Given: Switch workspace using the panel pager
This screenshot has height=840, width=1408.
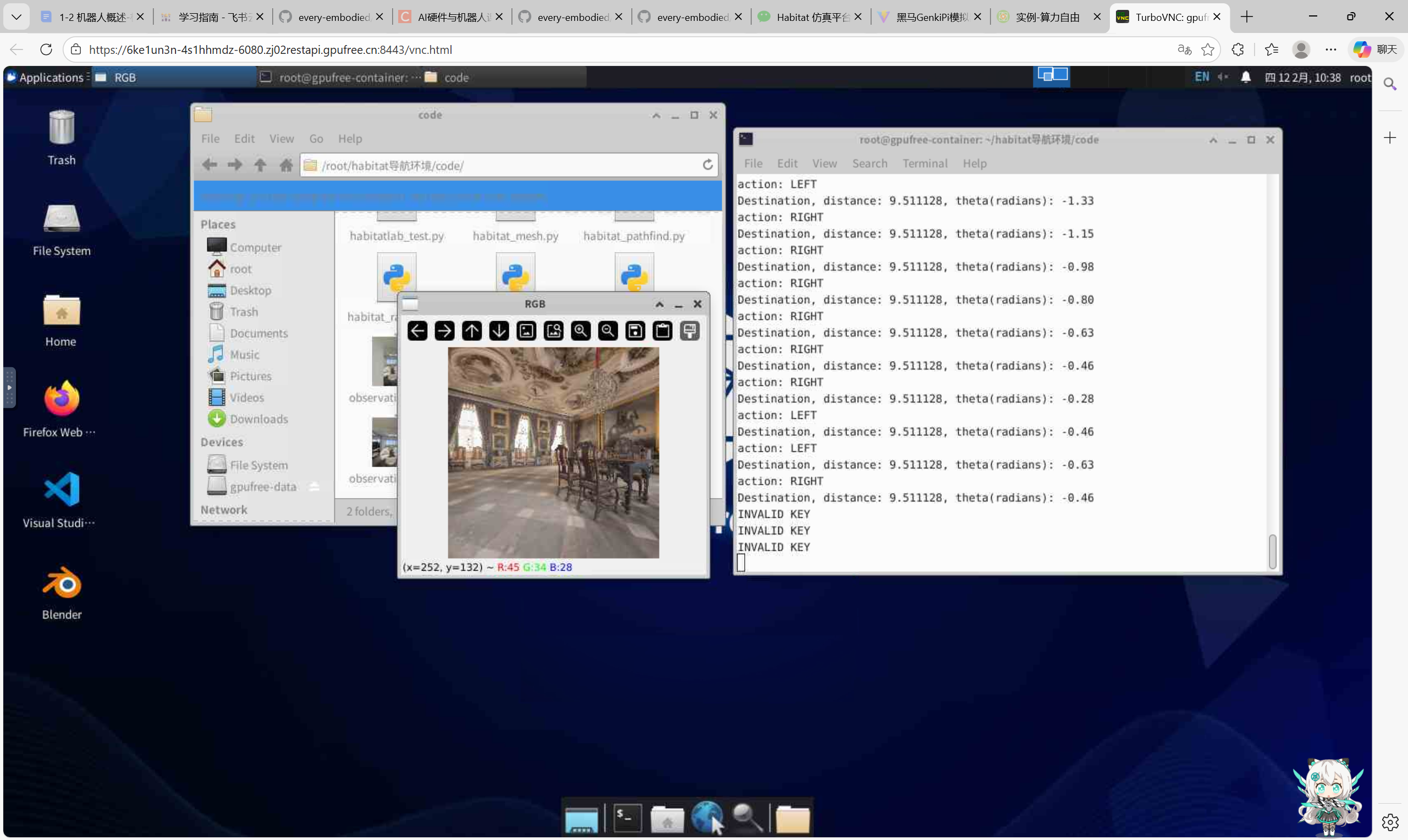Looking at the screenshot, I should point(1052,76).
